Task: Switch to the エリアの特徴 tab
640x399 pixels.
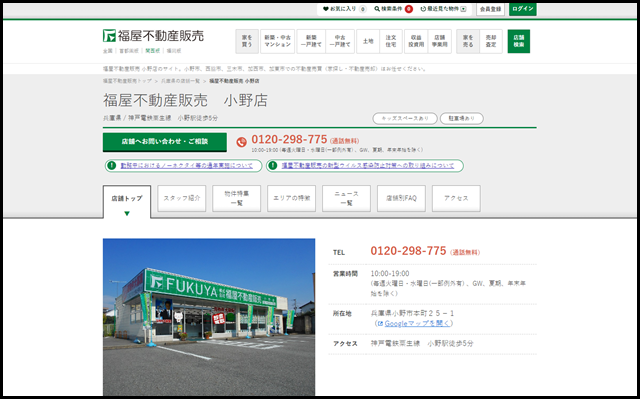Action: [x=291, y=198]
